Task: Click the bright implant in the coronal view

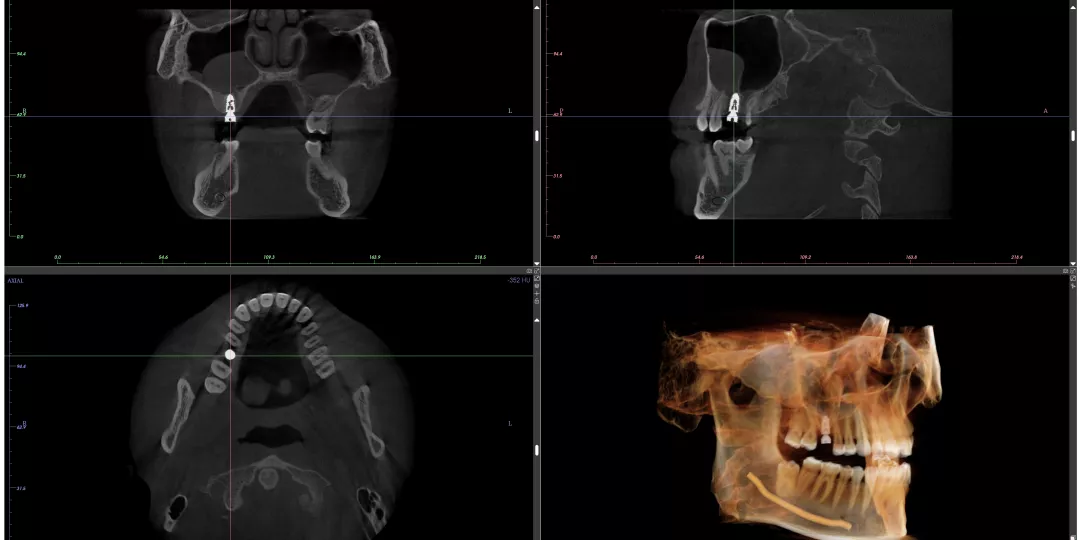Action: click(230, 107)
